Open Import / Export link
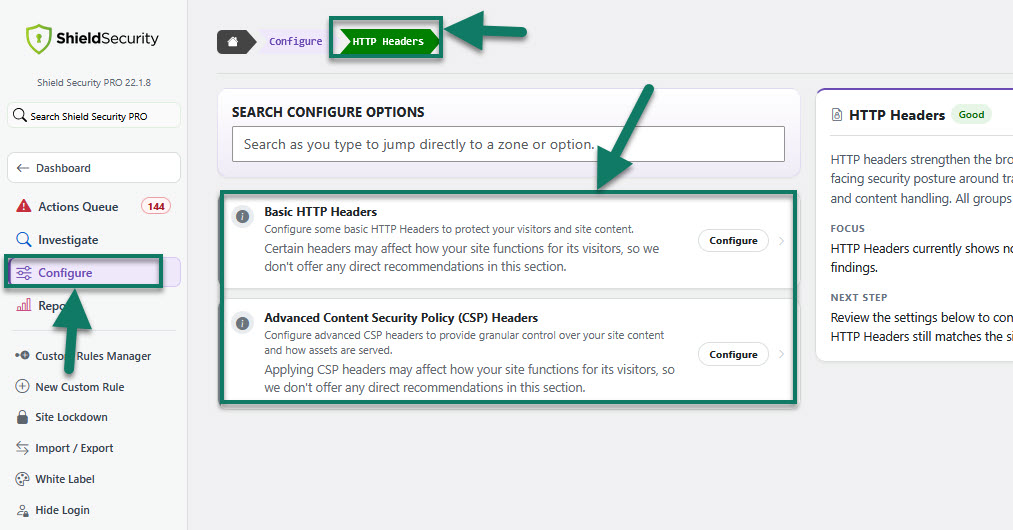This screenshot has height=530, width=1013. [74, 448]
